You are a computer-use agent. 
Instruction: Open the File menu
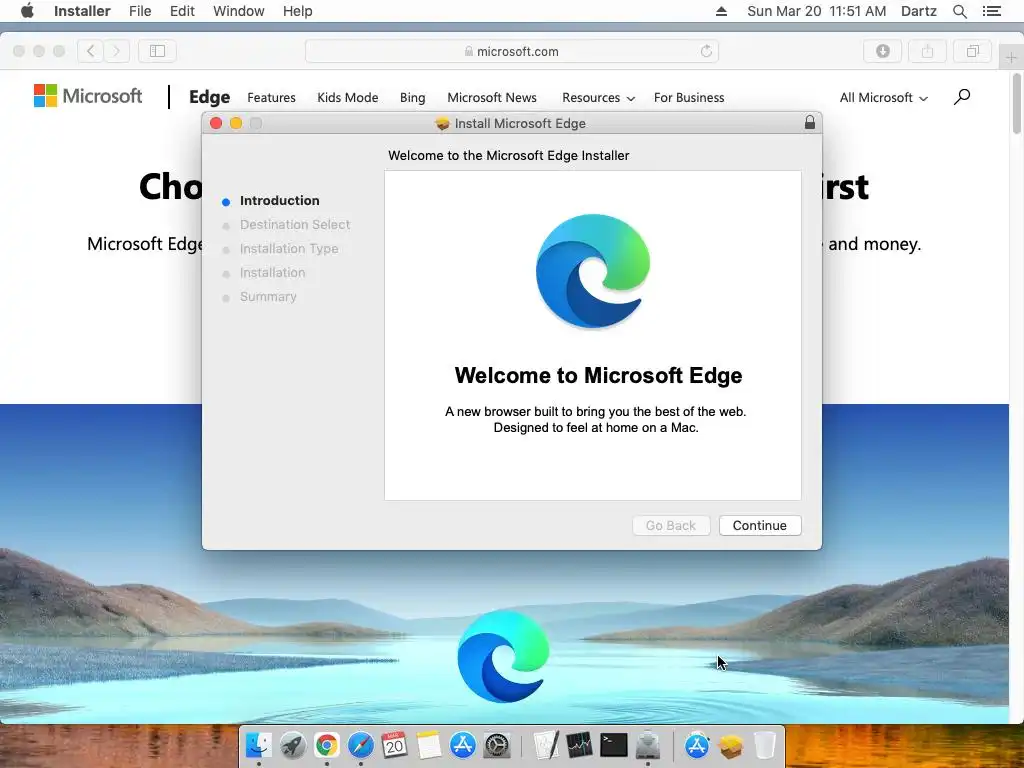click(140, 11)
